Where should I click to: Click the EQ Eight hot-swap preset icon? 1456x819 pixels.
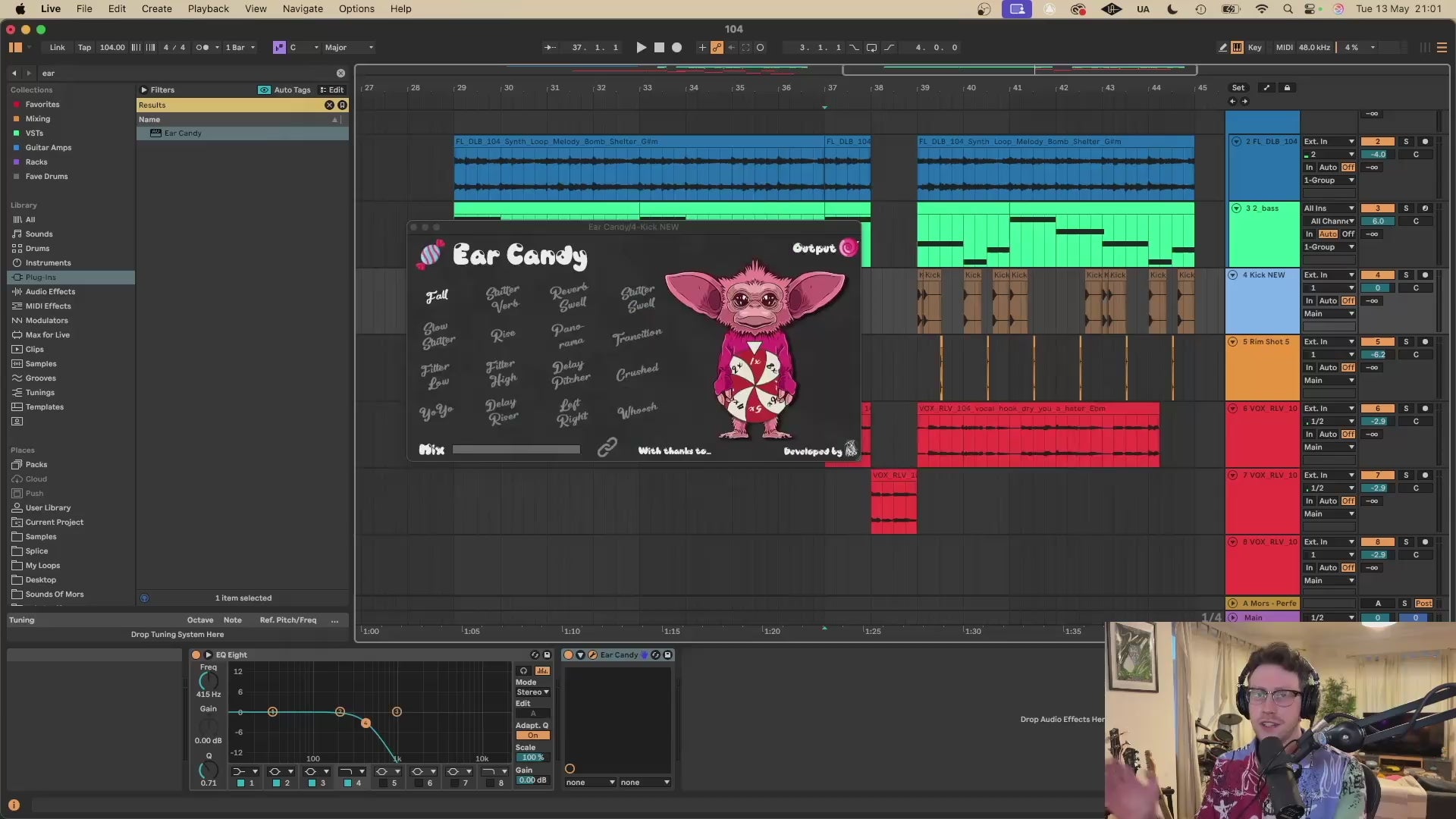[x=535, y=654]
